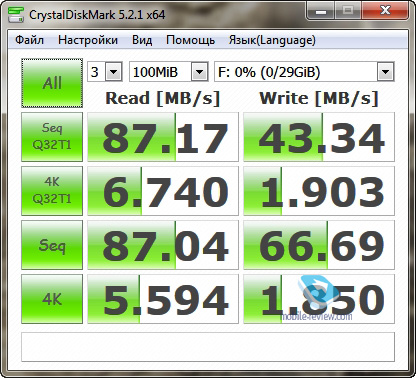Select the 4K Q32T1 write value 1.903
Screen dimensions: 416x378
[x=319, y=191]
